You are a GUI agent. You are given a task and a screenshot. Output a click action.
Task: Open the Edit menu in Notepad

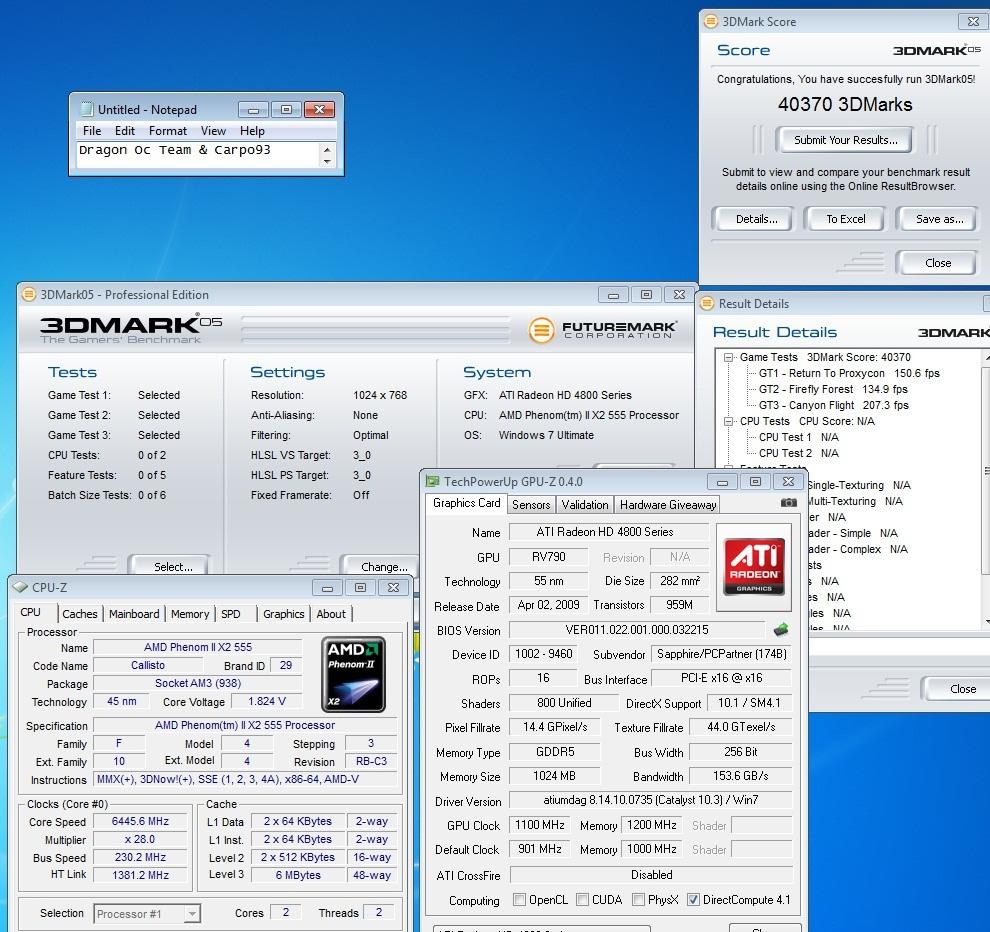point(125,131)
